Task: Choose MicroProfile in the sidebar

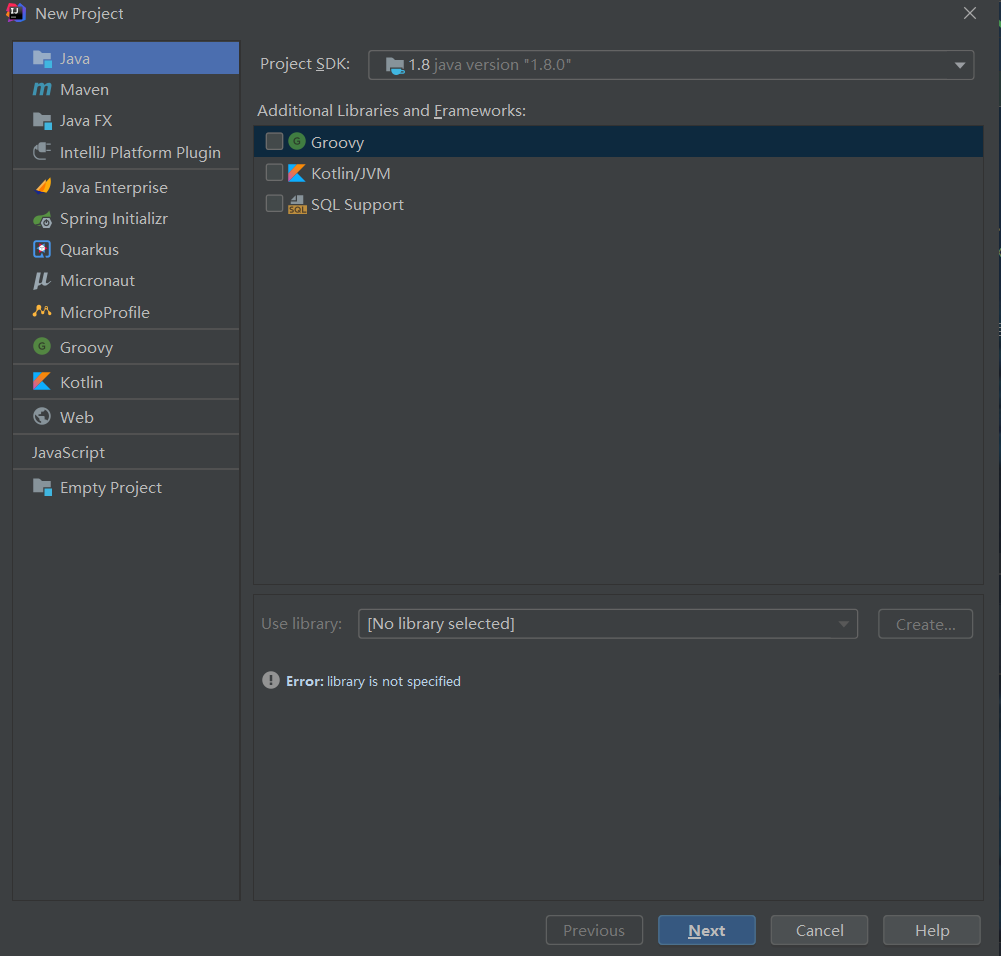Action: [x=126, y=312]
